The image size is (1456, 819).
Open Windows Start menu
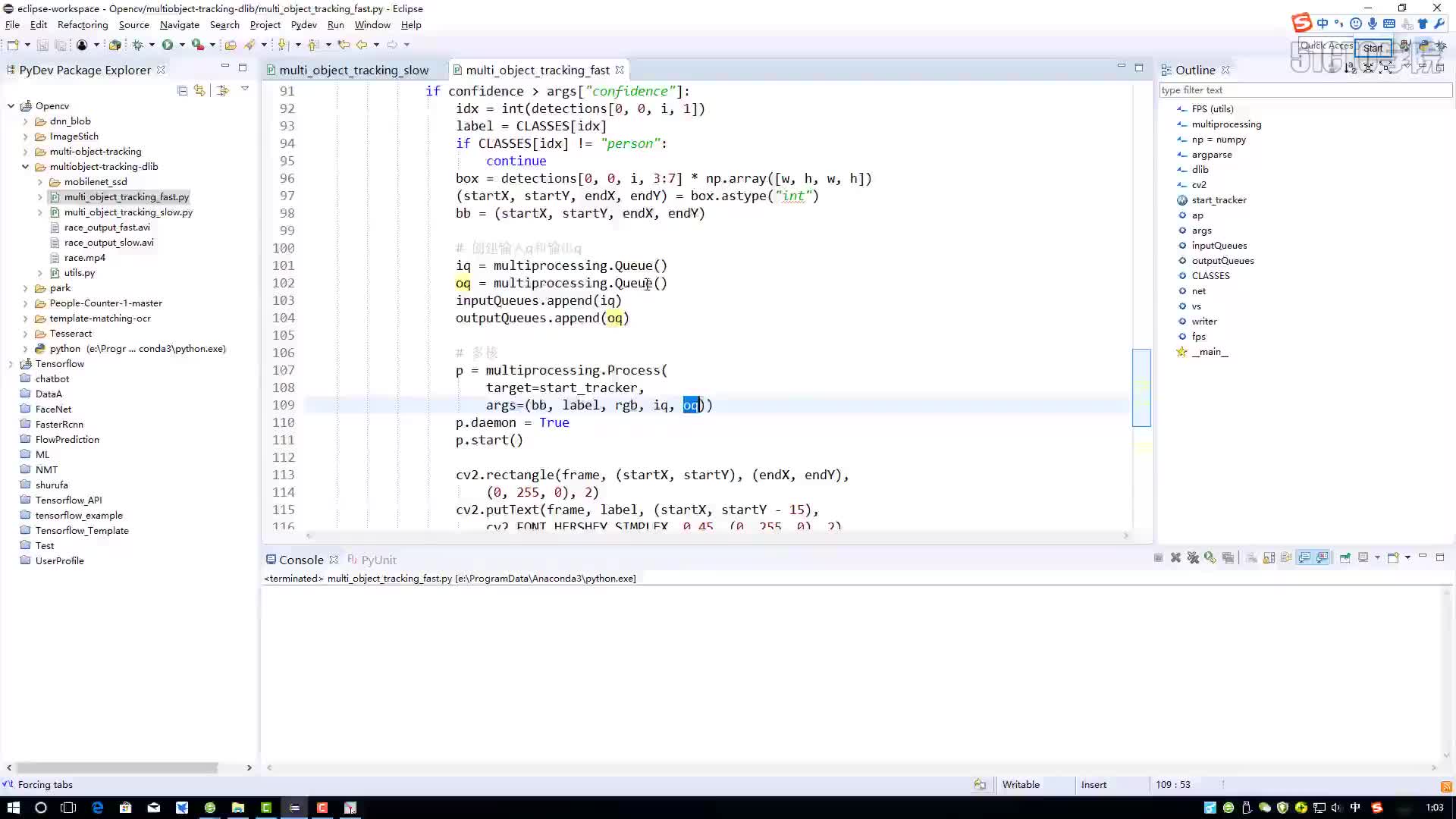[13, 808]
